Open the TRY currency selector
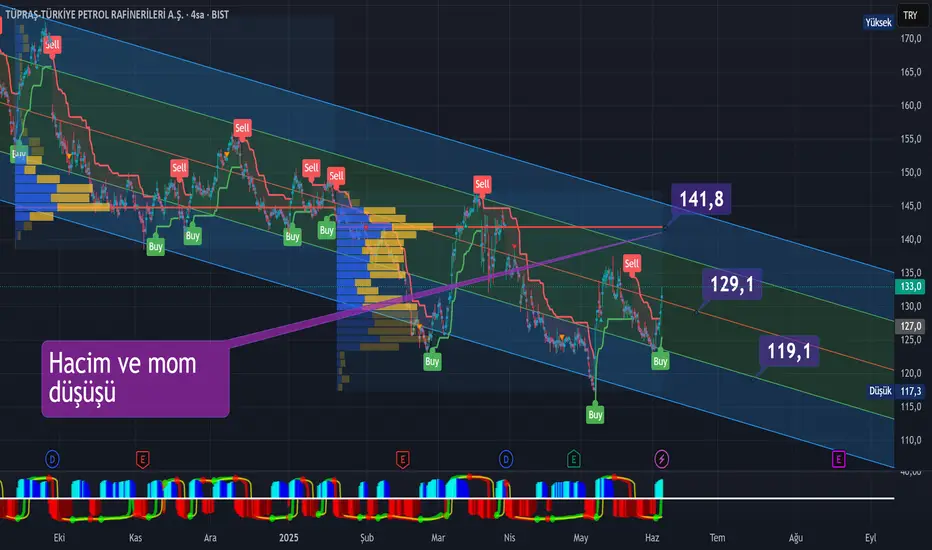The height and width of the screenshot is (550, 932). click(x=911, y=15)
